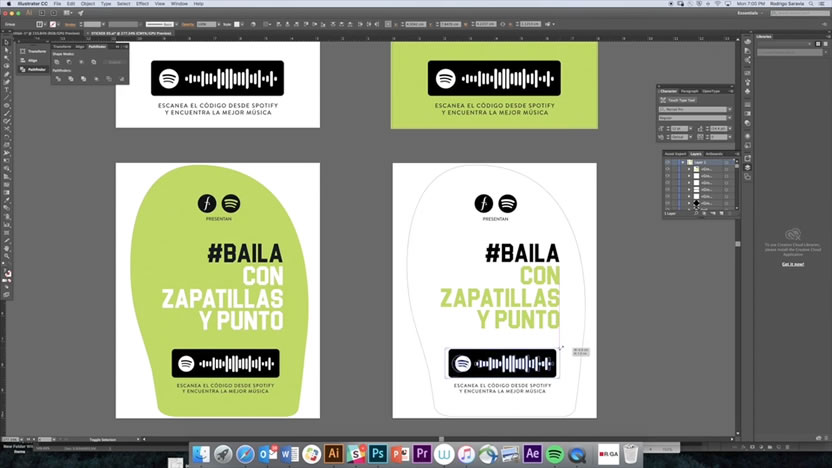This screenshot has width=832, height=468.
Task: Open After Effects from the dock
Action: point(532,454)
